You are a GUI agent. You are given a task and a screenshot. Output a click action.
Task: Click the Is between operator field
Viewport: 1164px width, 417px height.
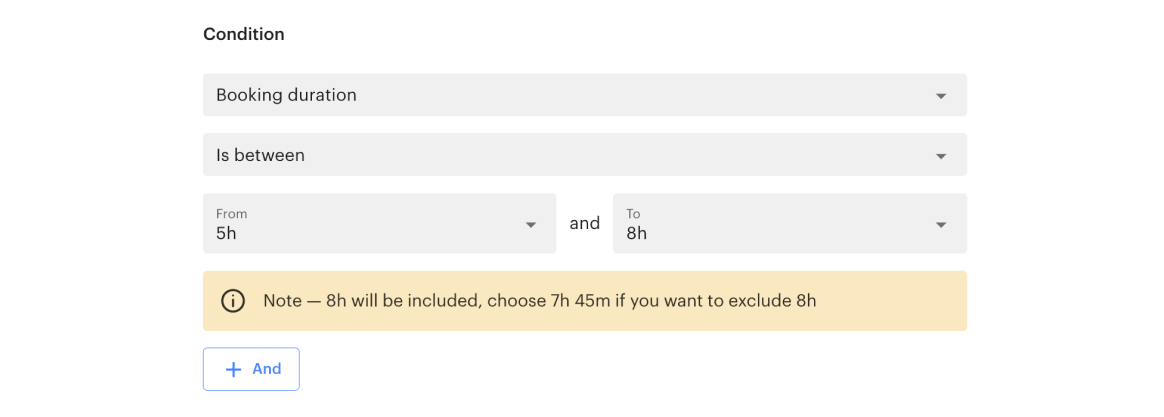pos(560,155)
